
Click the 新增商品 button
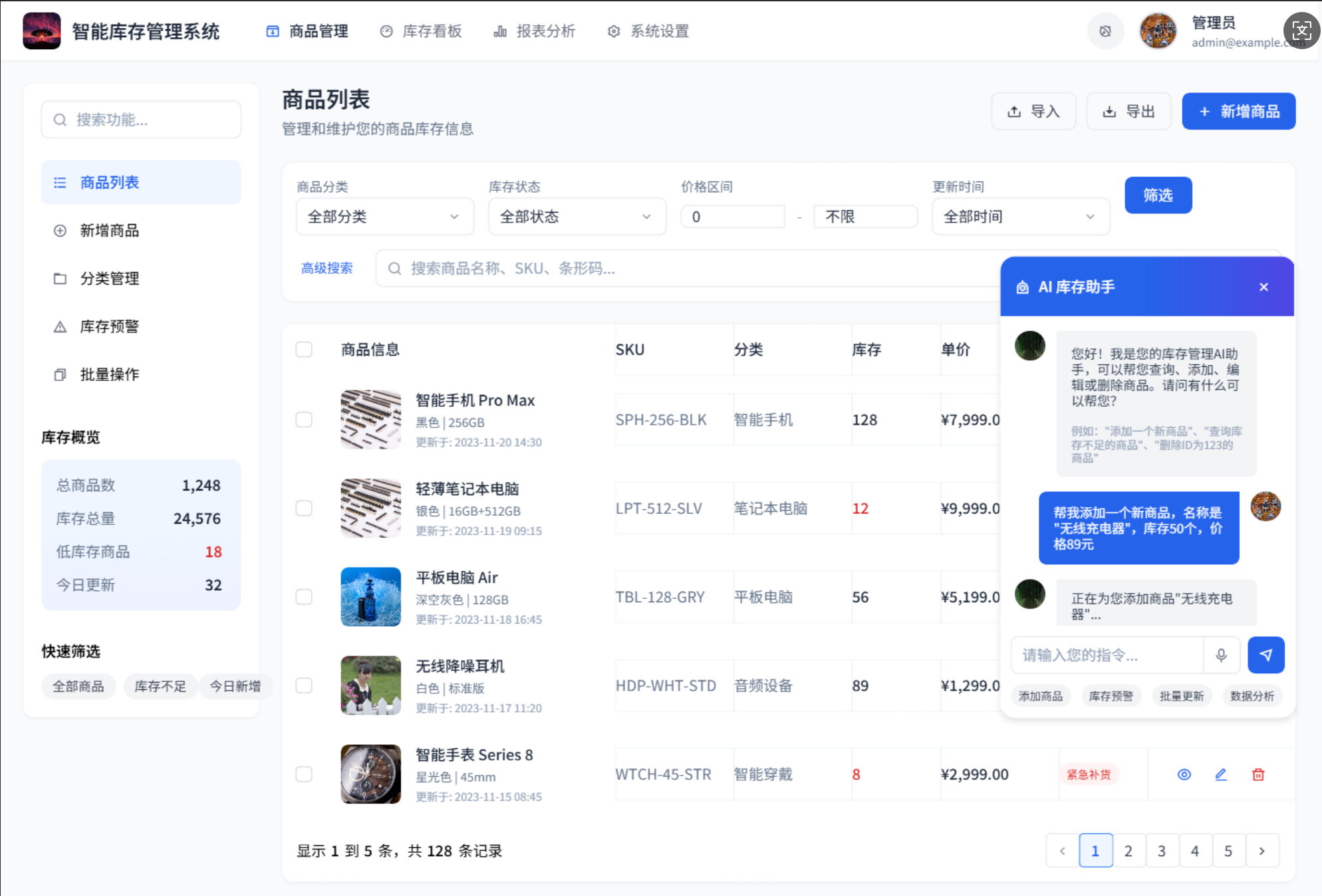tap(1238, 111)
